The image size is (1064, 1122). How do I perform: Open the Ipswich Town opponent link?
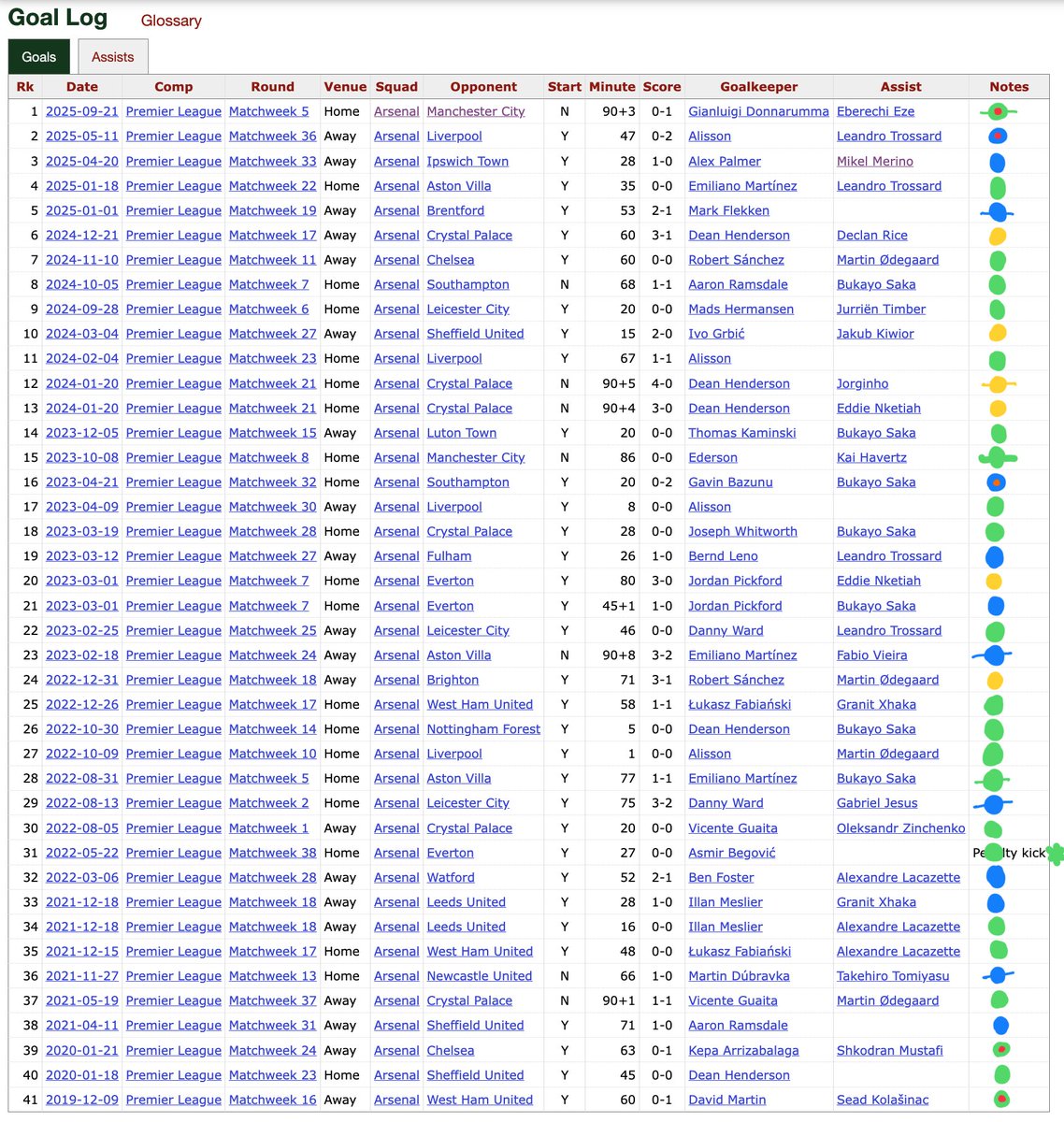click(x=467, y=161)
